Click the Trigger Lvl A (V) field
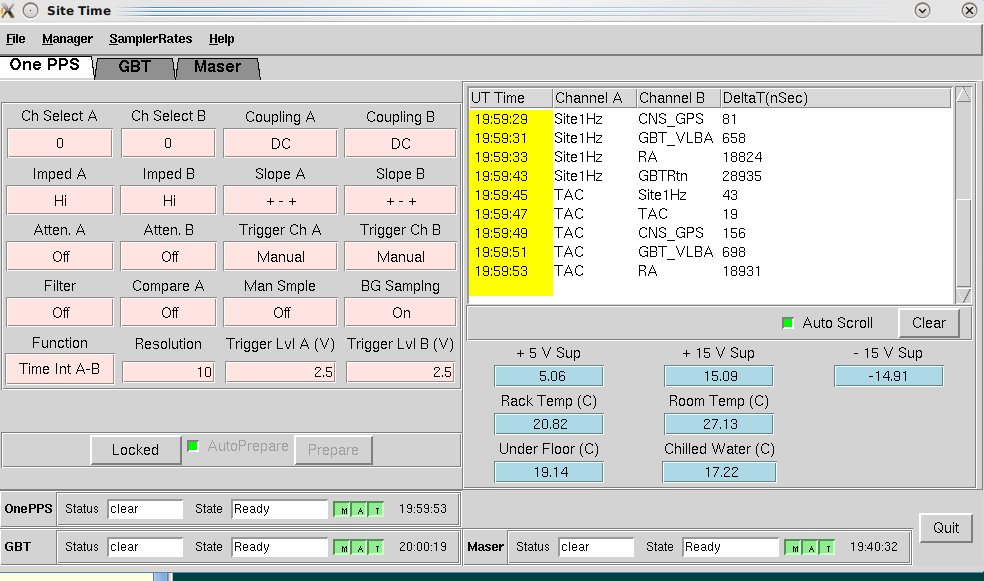 pyautogui.click(x=280, y=372)
